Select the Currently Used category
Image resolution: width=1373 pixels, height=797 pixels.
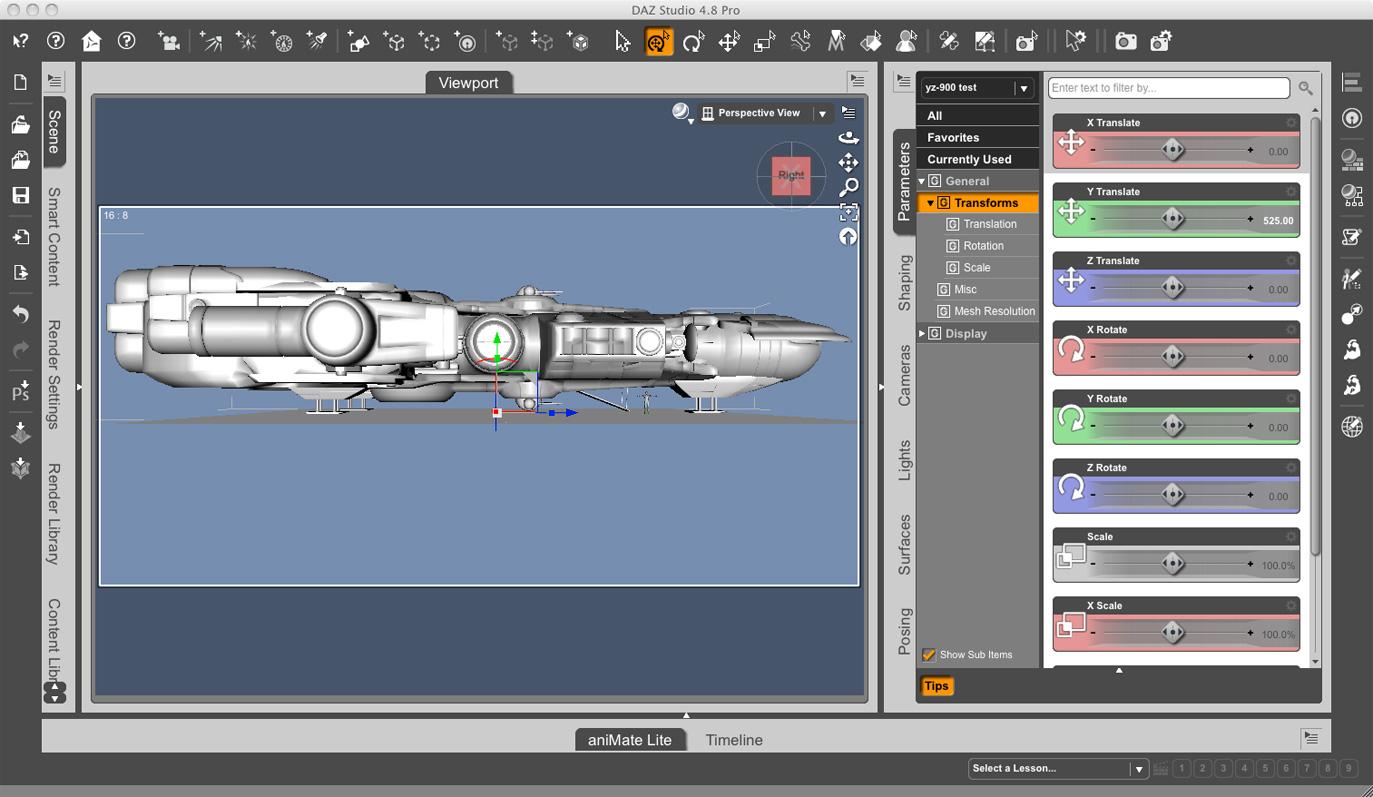pos(978,160)
